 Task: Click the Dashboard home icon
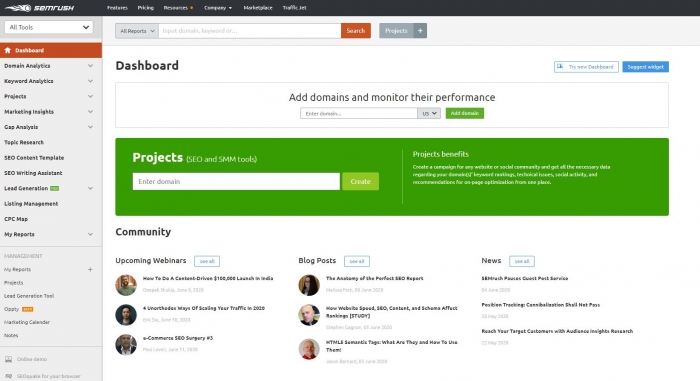point(8,50)
